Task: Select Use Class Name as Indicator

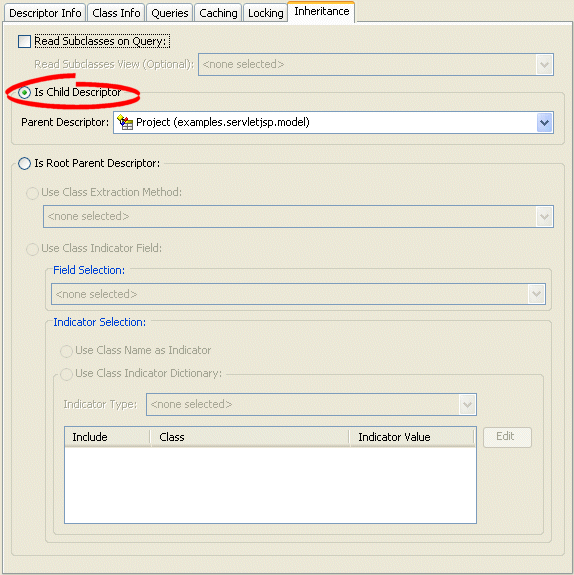Action: [x=66, y=351]
